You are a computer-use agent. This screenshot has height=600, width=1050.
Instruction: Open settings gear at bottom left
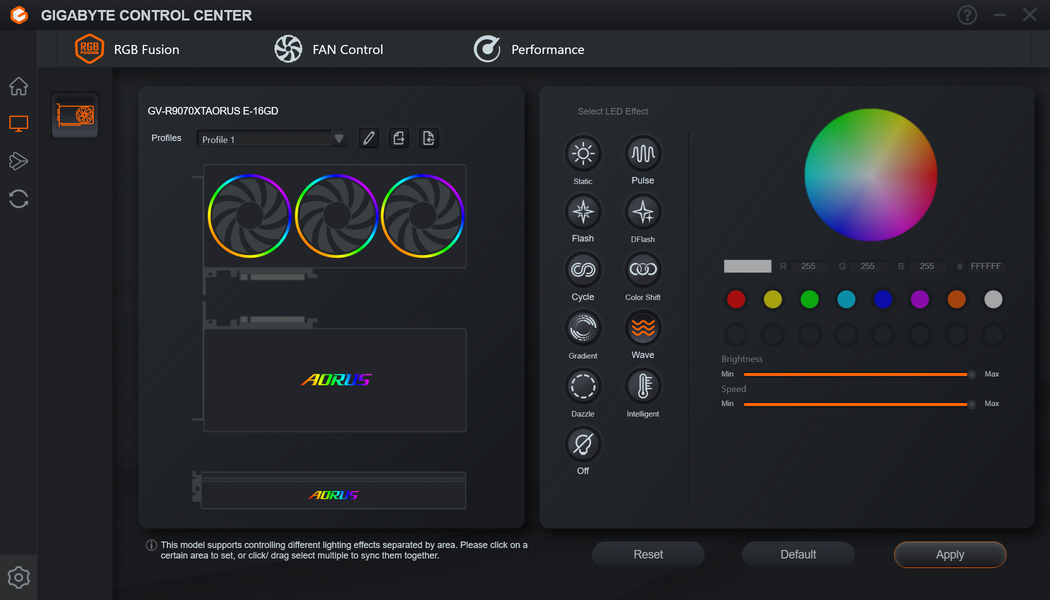coord(18,577)
